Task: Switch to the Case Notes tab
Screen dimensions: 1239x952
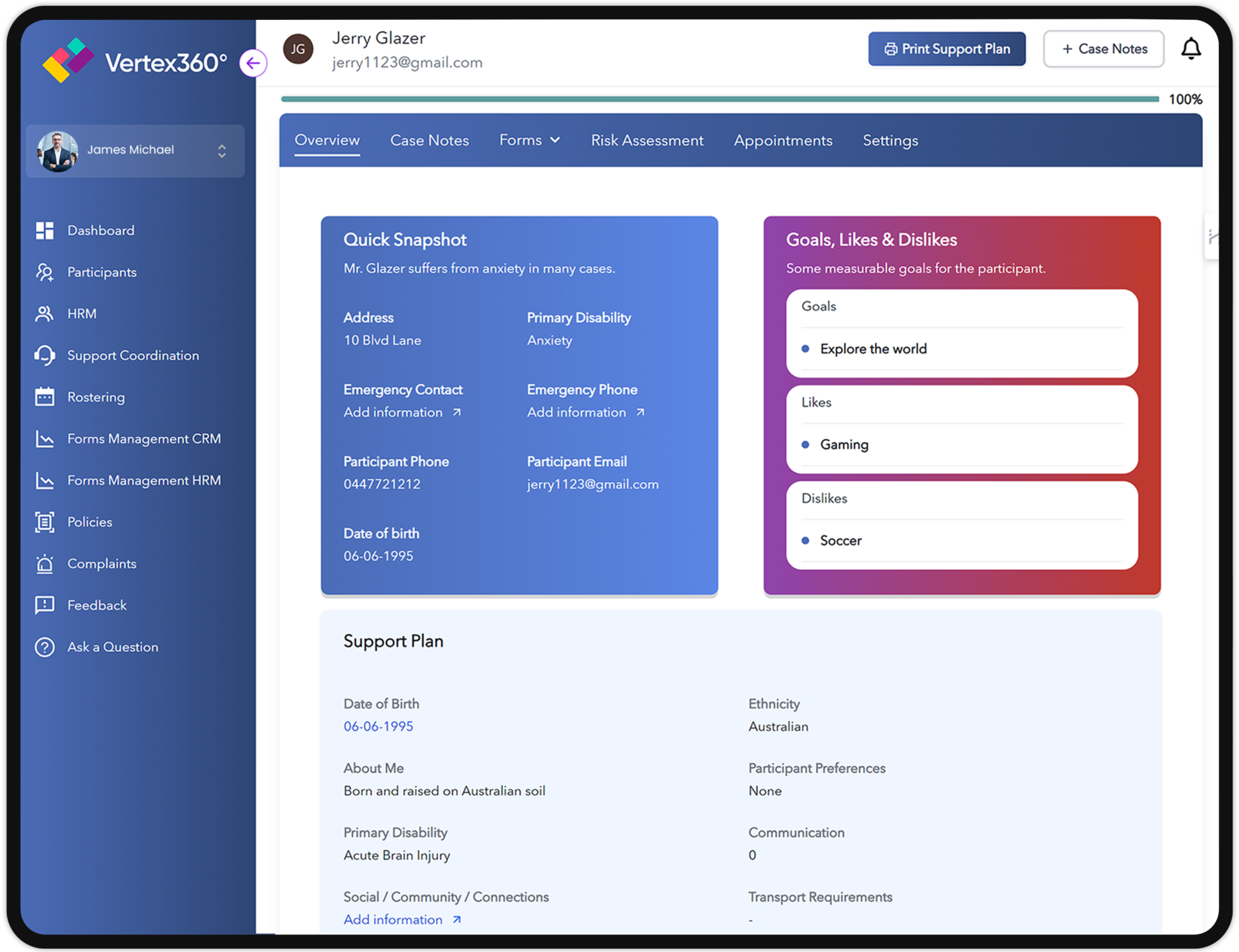Action: 430,140
